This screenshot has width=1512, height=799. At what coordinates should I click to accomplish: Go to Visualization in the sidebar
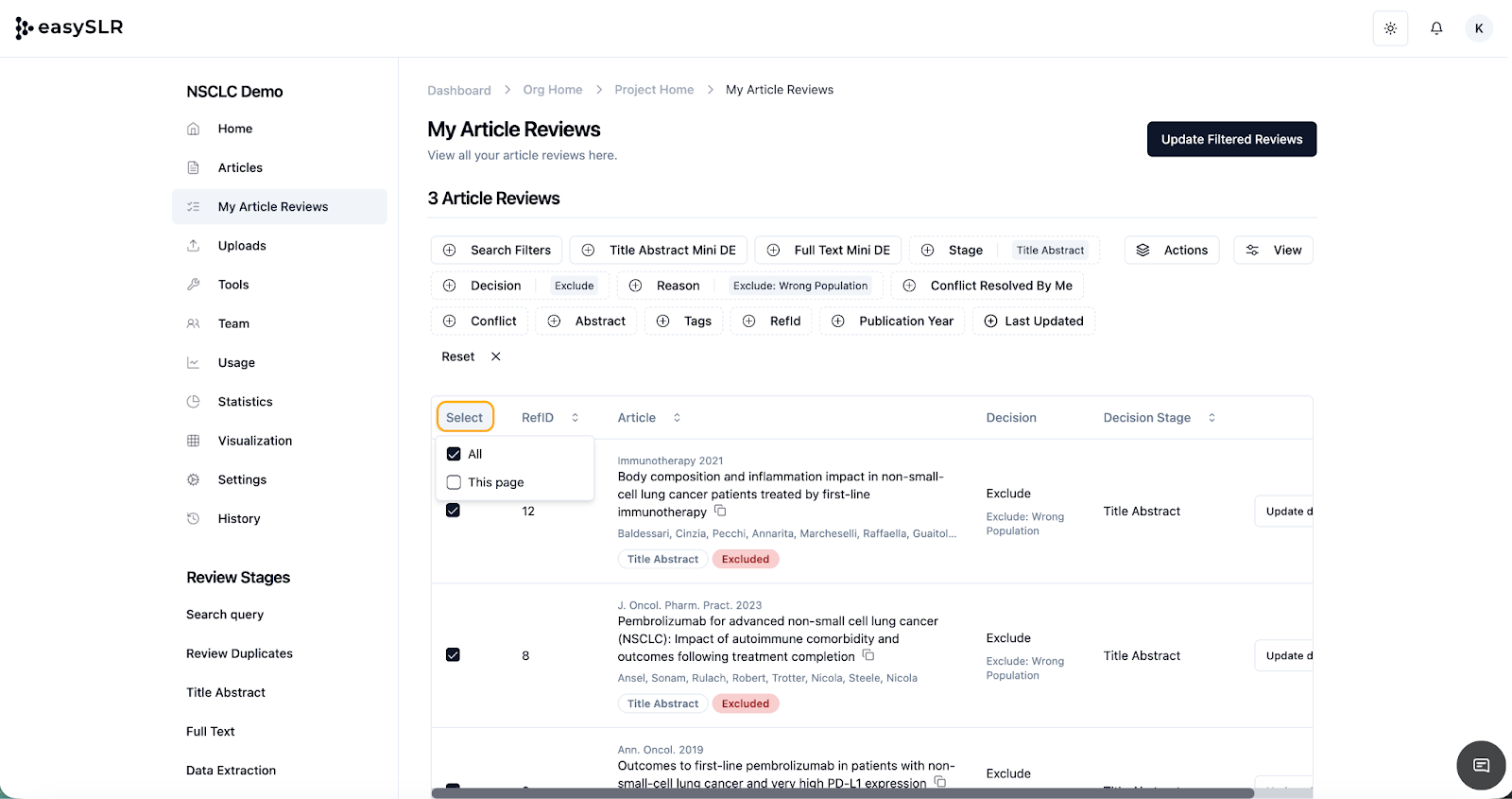tap(254, 441)
